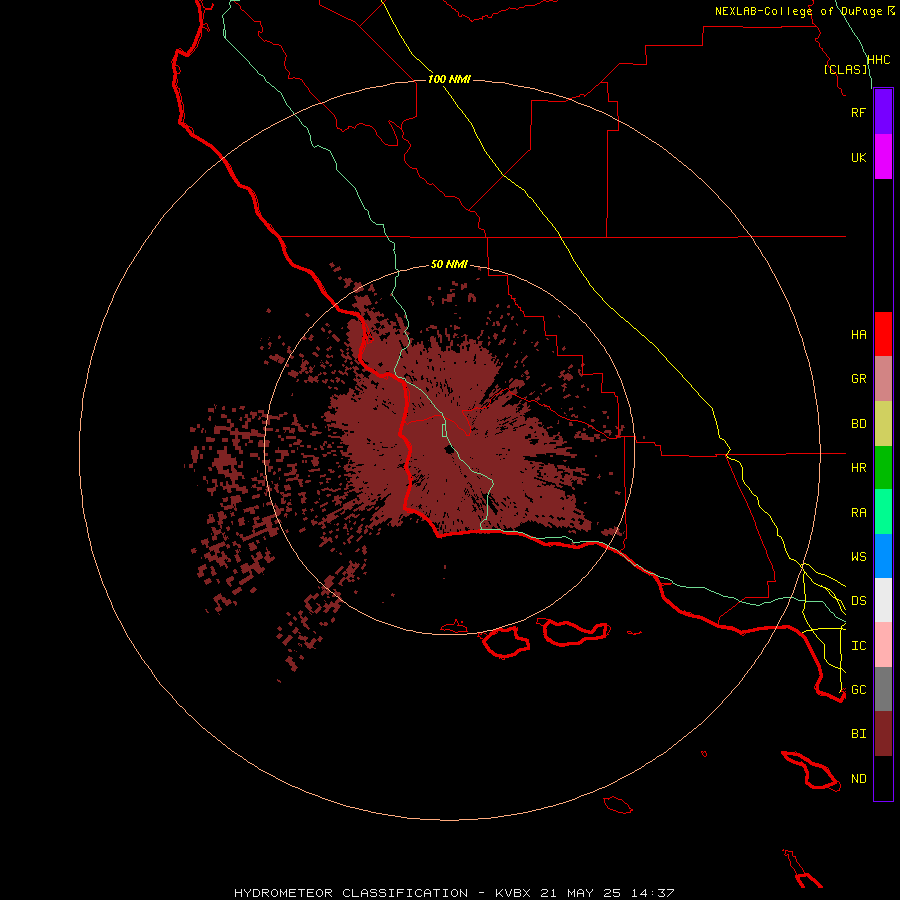Click the UK magenta legend swatch
Screen dimensions: 900x900
pyautogui.click(x=883, y=157)
